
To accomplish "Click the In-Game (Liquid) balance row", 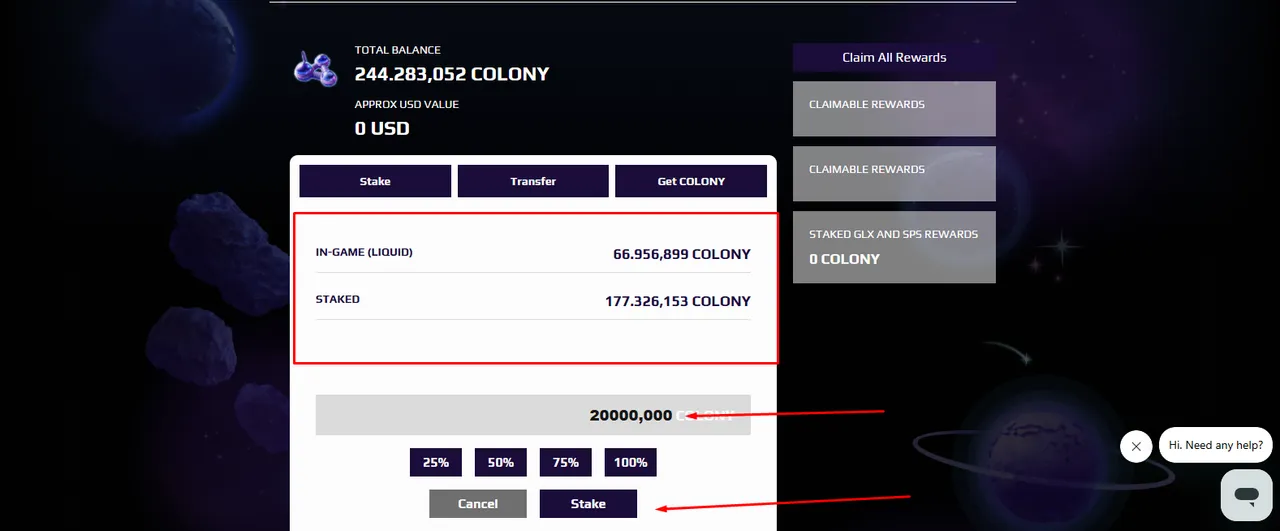I will 533,253.
